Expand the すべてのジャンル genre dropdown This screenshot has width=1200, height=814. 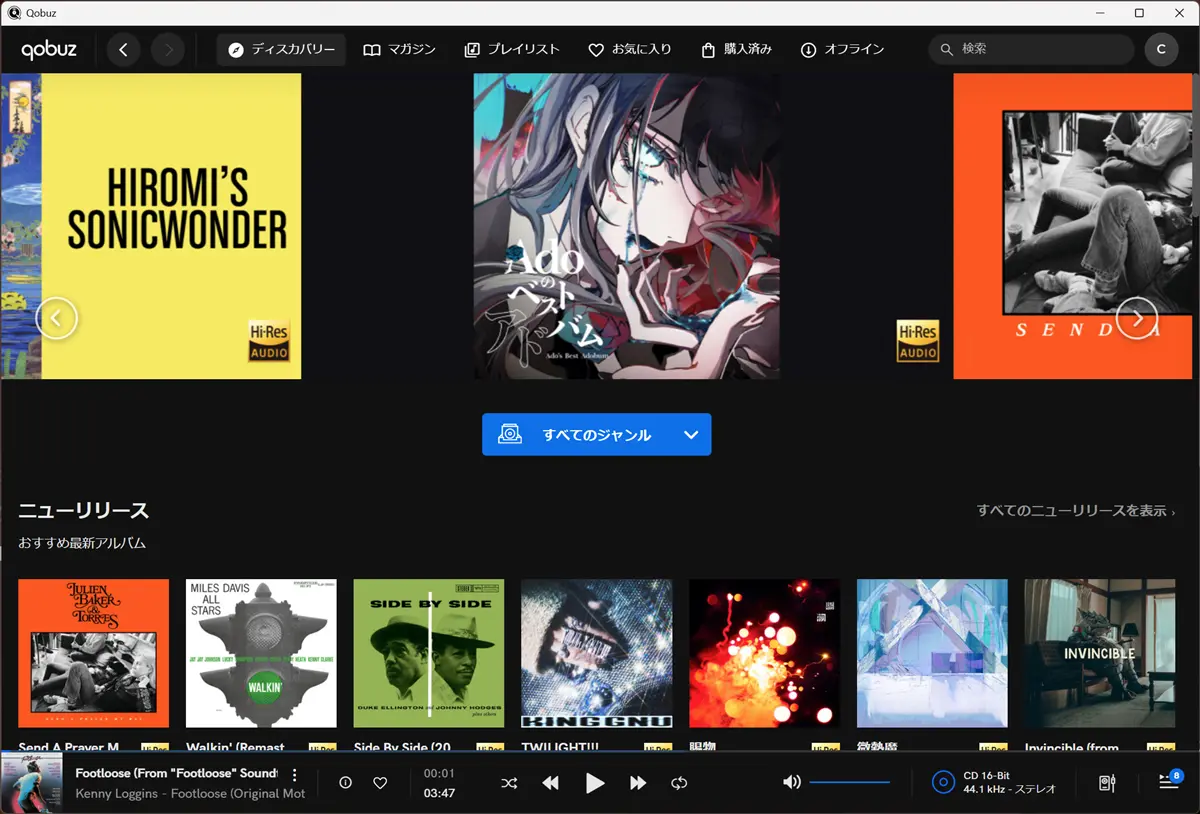pyautogui.click(x=596, y=435)
